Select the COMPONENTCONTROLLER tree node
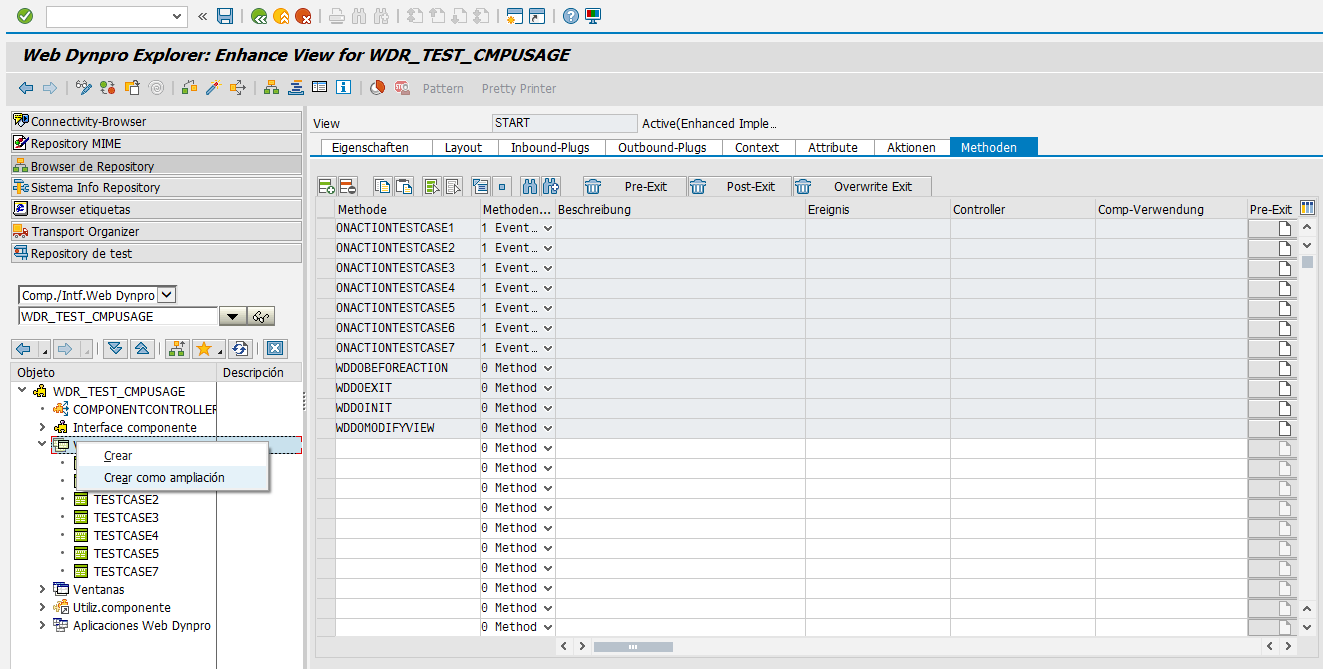This screenshot has height=669, width=1323. click(x=144, y=409)
